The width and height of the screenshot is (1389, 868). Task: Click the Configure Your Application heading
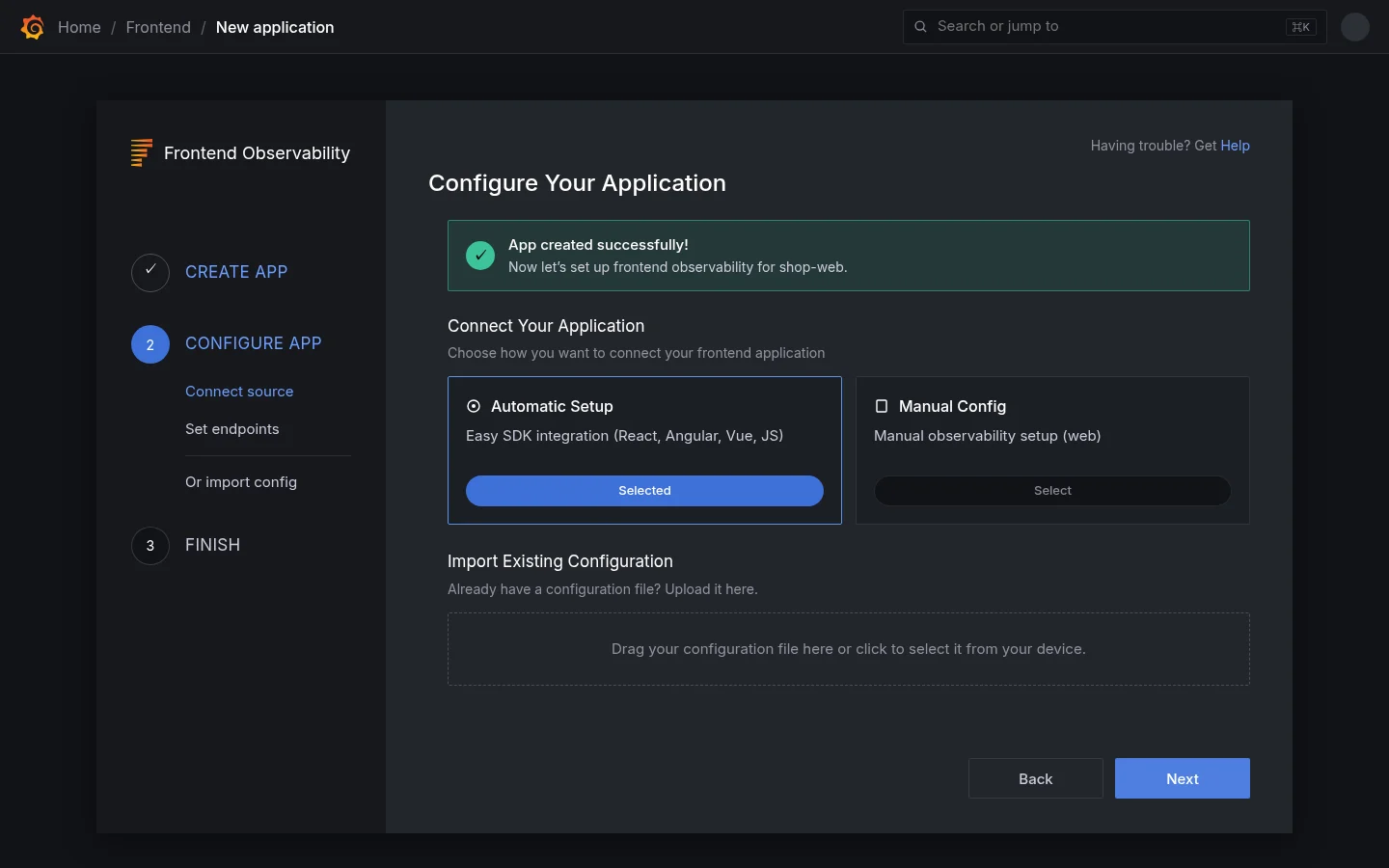577,183
